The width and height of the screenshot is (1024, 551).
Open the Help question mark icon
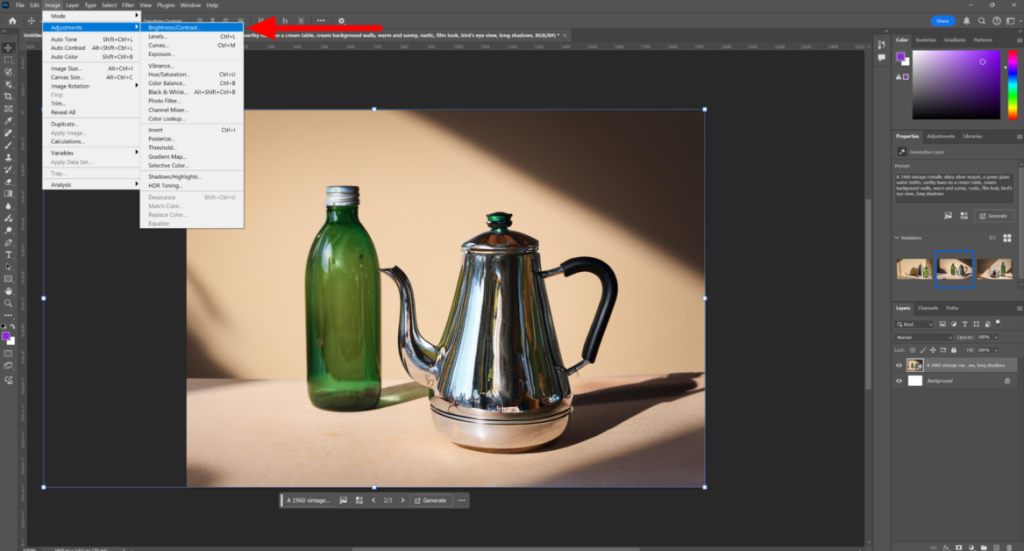click(997, 21)
